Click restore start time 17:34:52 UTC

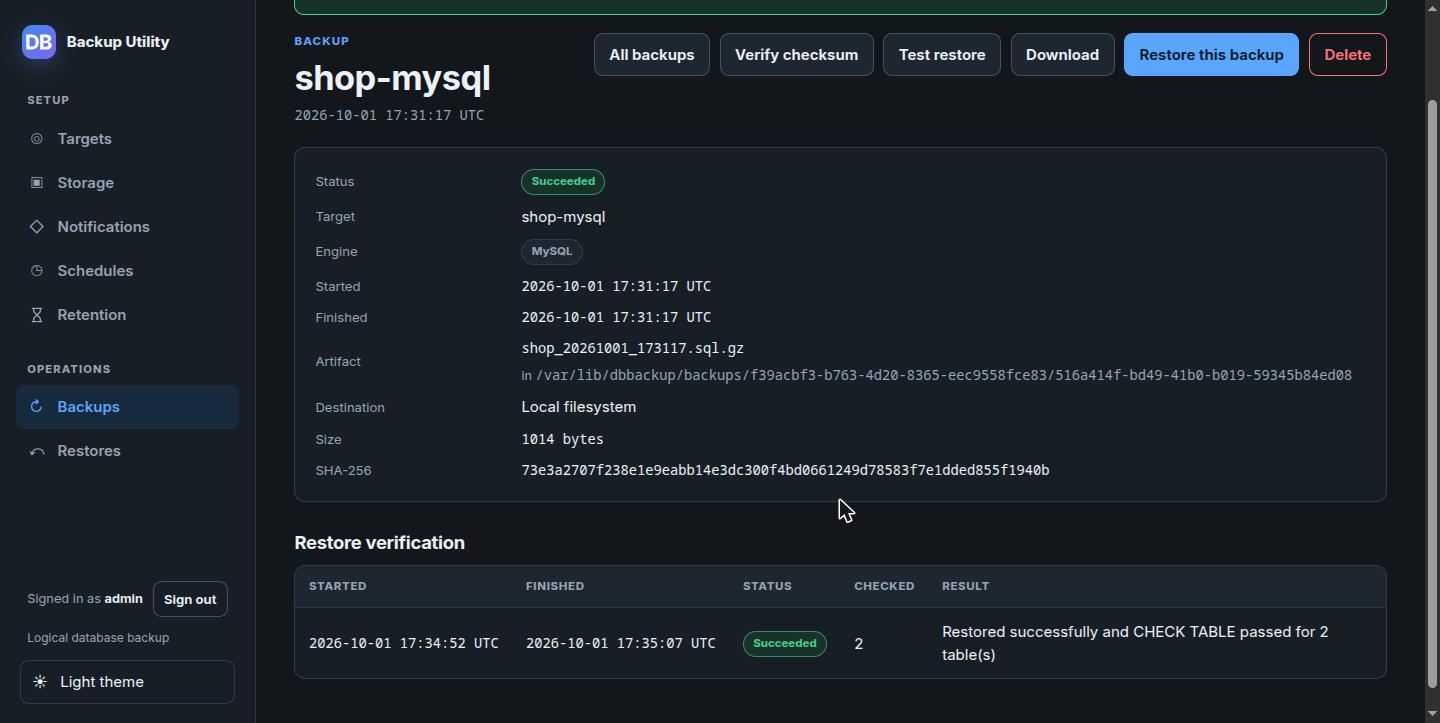coord(403,643)
